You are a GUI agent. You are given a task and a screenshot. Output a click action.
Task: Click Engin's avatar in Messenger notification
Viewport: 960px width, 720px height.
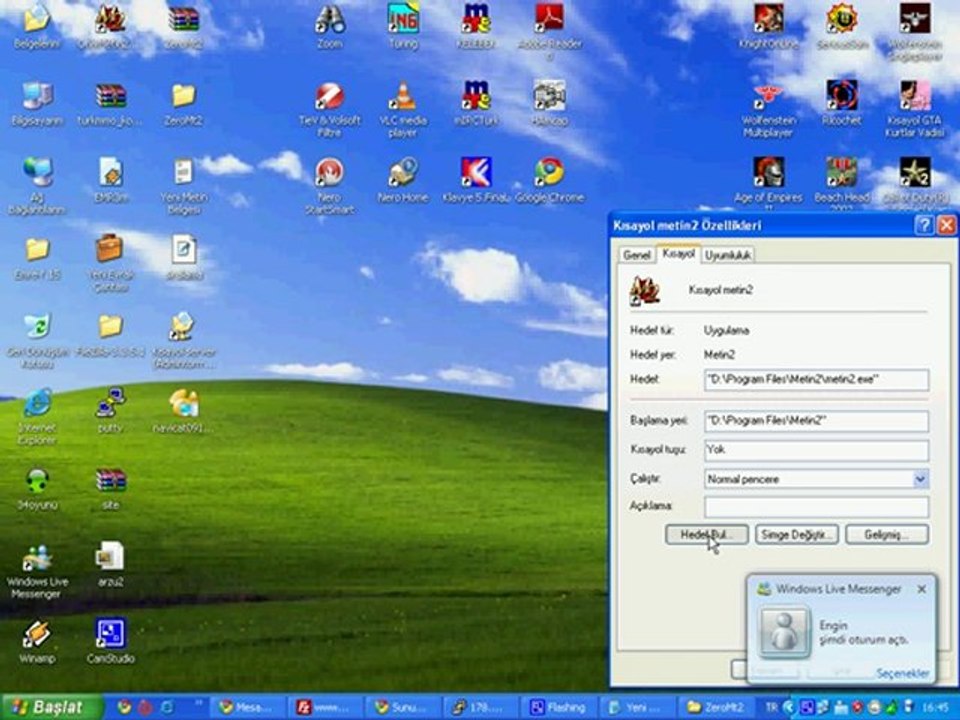(784, 631)
